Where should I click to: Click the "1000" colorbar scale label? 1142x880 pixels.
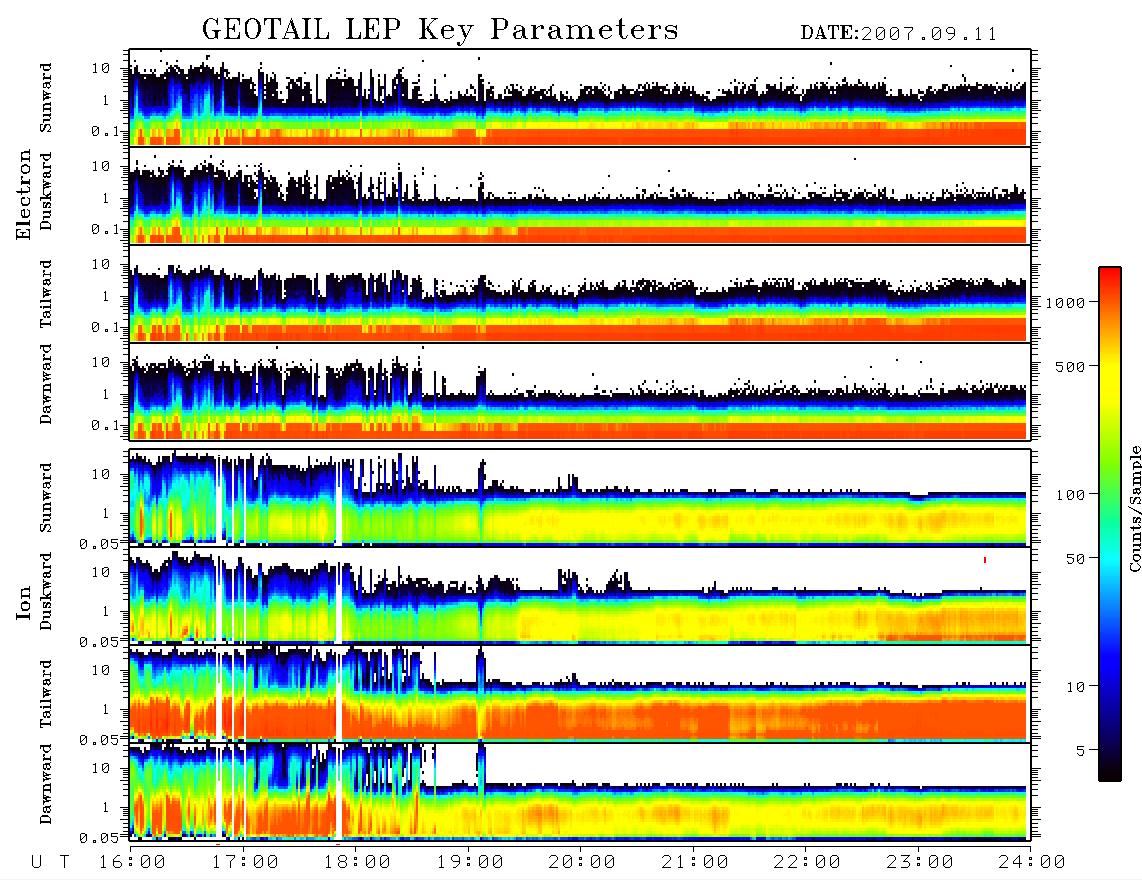coord(1065,303)
